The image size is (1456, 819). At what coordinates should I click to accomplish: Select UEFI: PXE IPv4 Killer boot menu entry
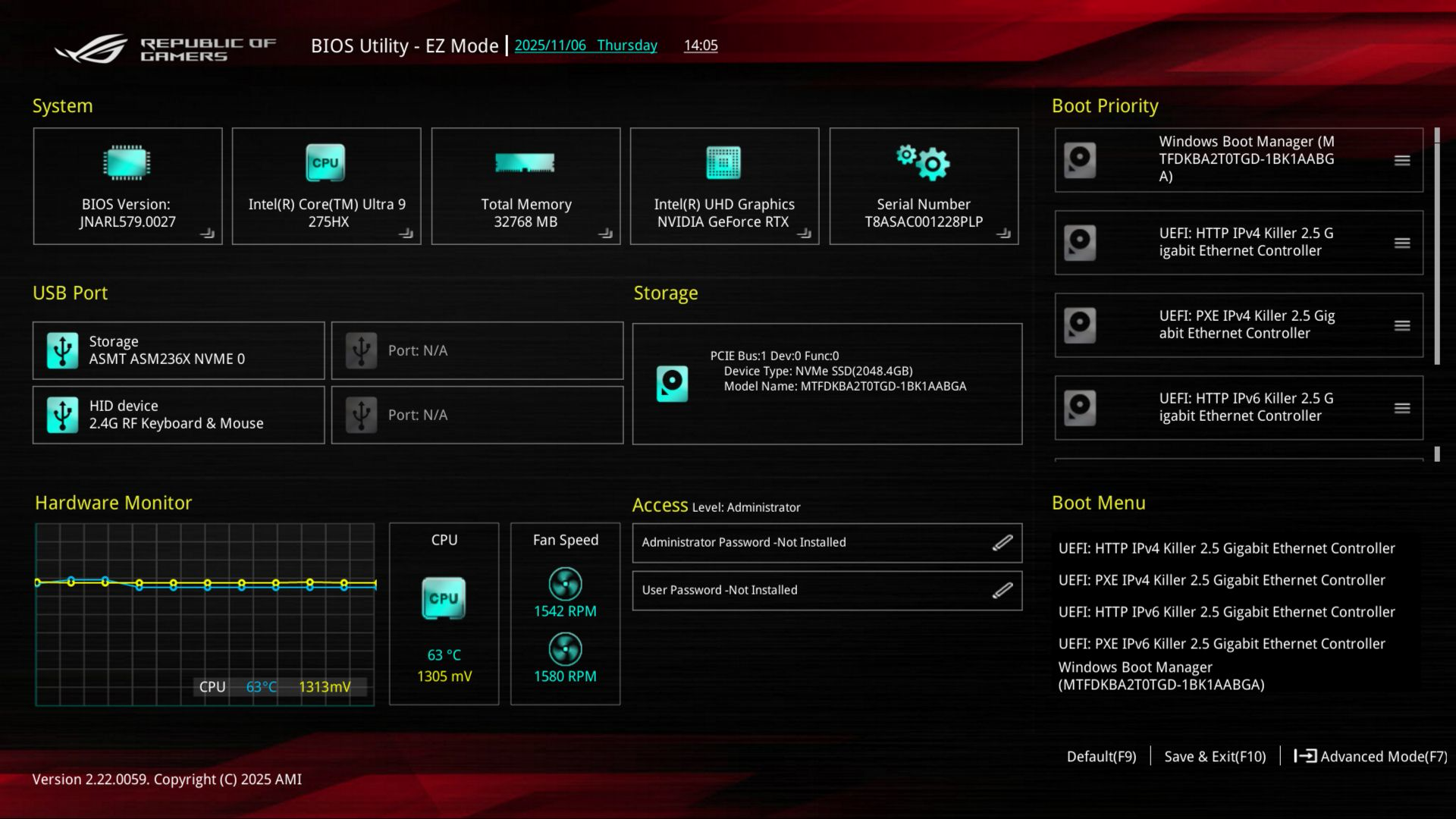coord(1221,580)
